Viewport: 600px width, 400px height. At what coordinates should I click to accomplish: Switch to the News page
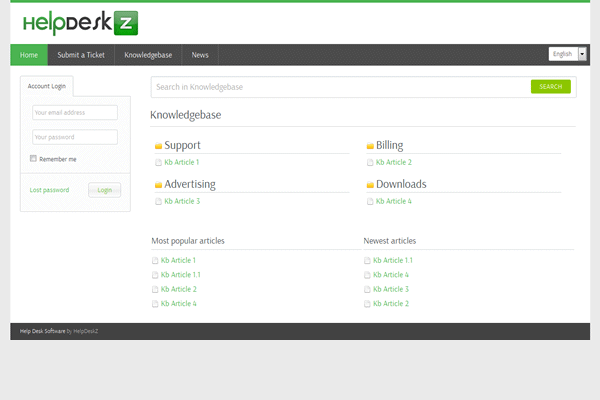(x=200, y=55)
